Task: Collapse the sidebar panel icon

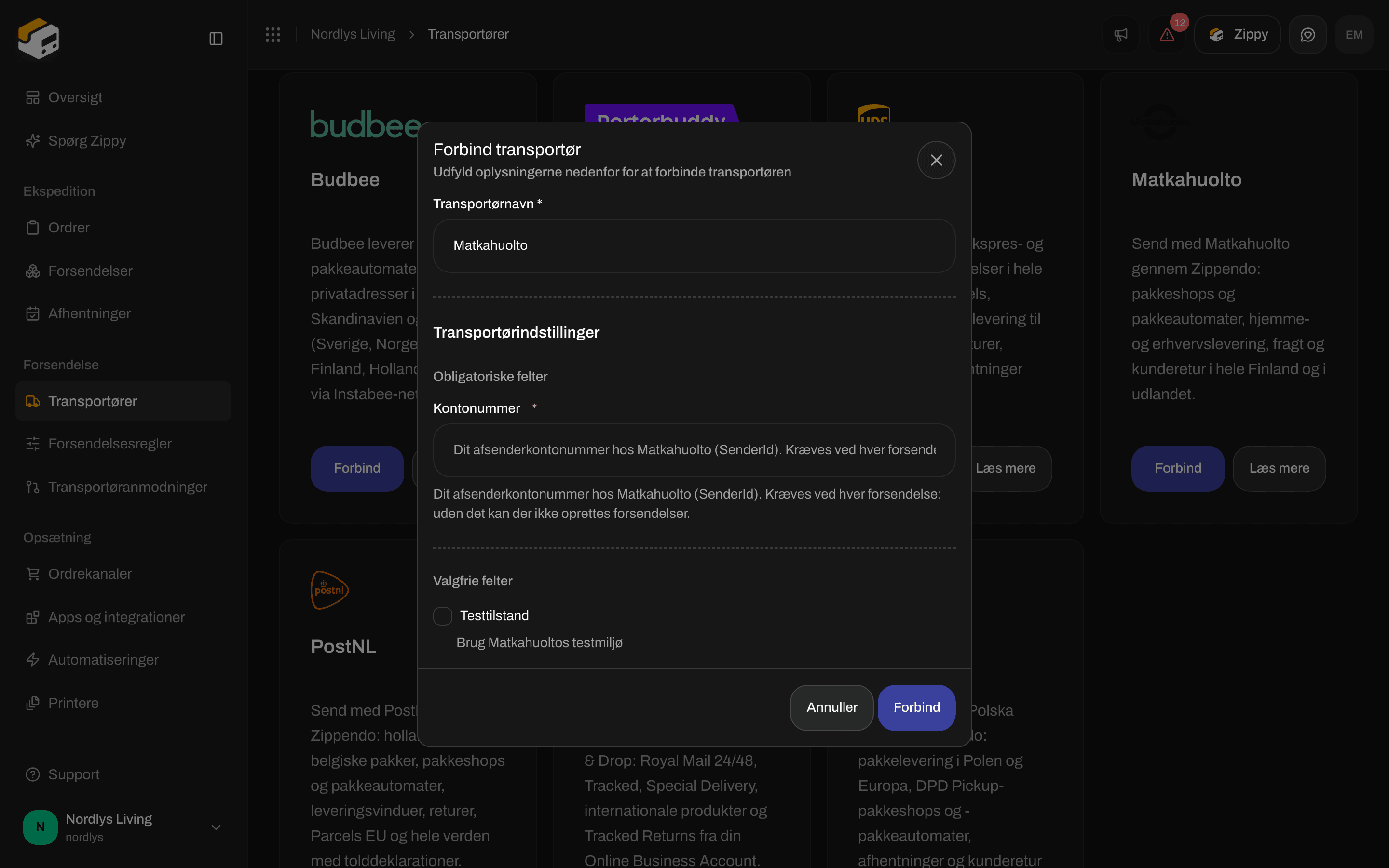Action: tap(216, 39)
